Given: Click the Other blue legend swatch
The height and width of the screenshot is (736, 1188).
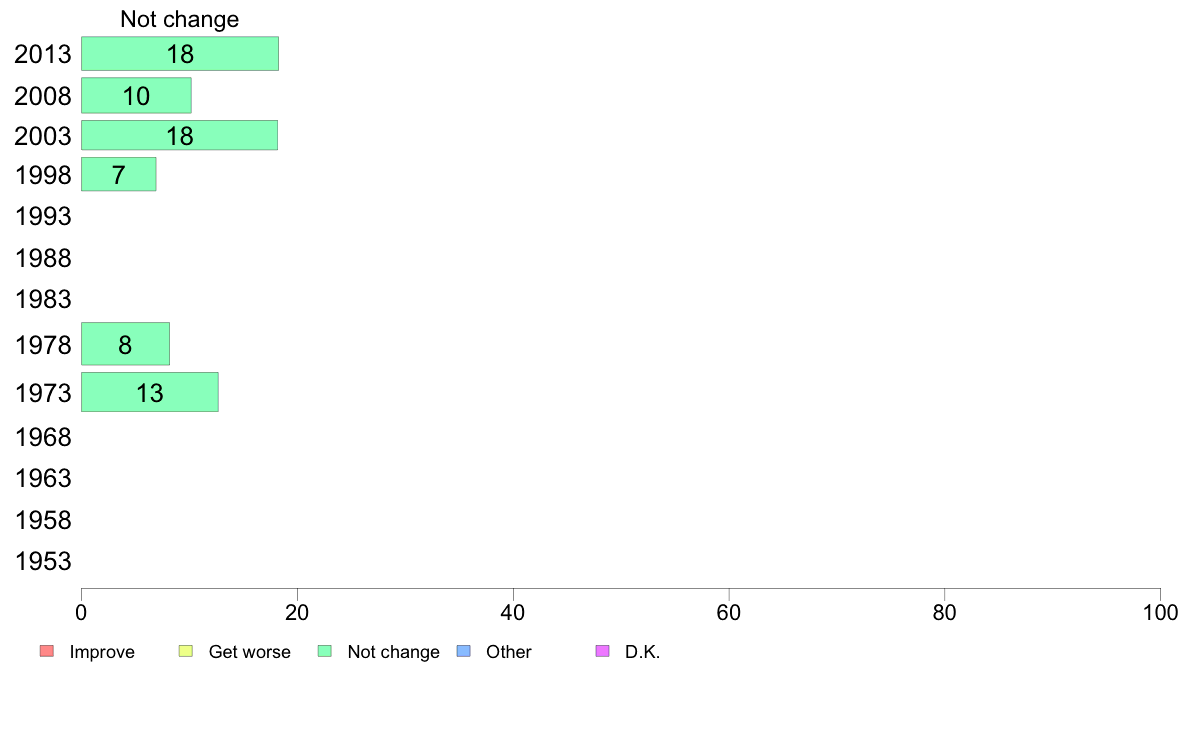Looking at the screenshot, I should tap(464, 651).
